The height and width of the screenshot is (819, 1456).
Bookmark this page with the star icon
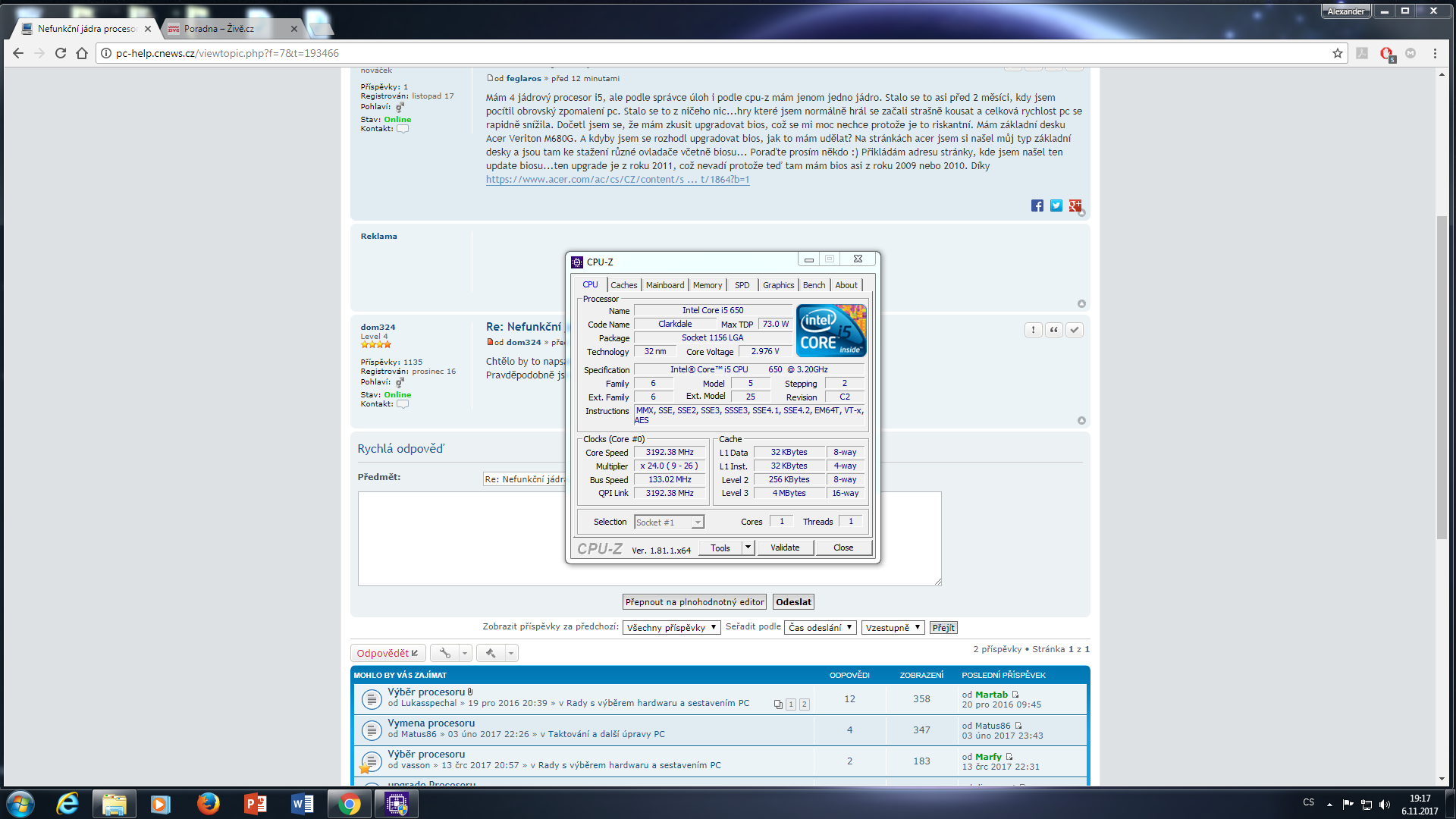coord(1337,53)
